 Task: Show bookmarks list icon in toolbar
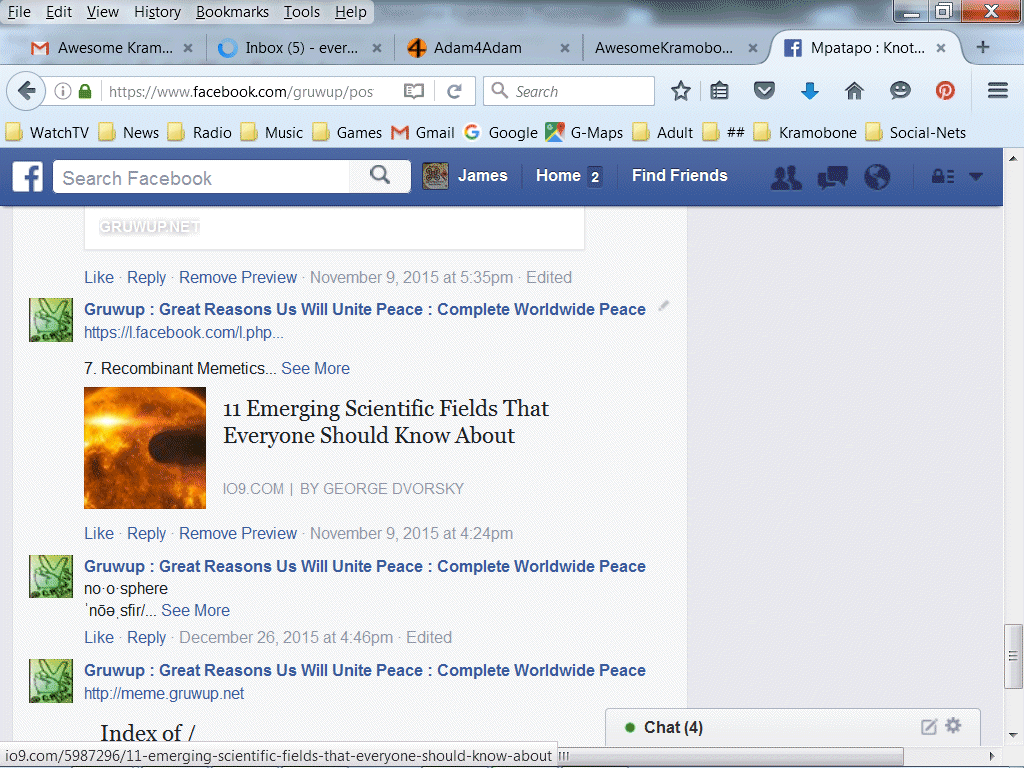(720, 91)
